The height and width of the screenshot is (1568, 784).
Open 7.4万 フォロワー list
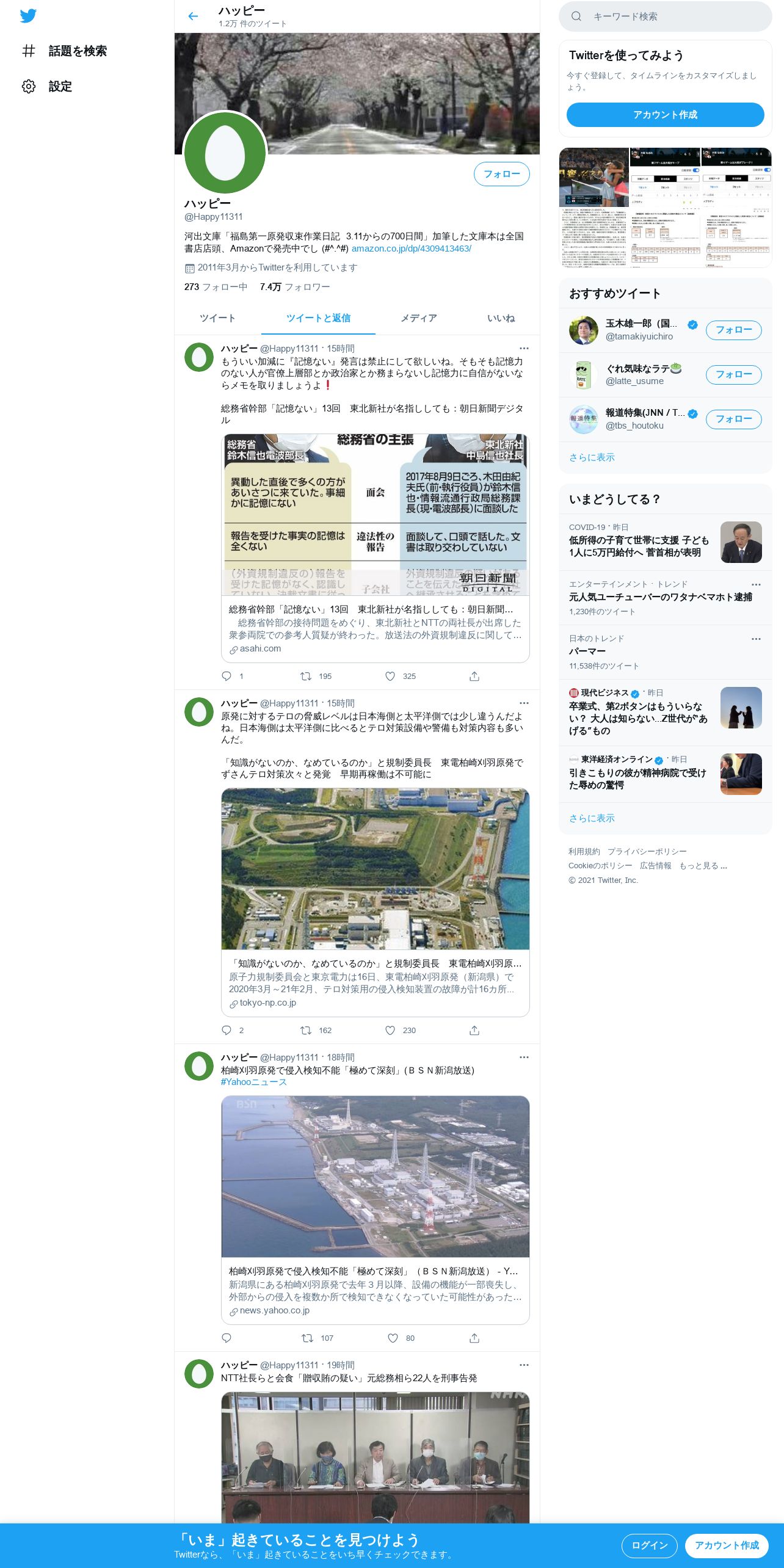(x=295, y=287)
